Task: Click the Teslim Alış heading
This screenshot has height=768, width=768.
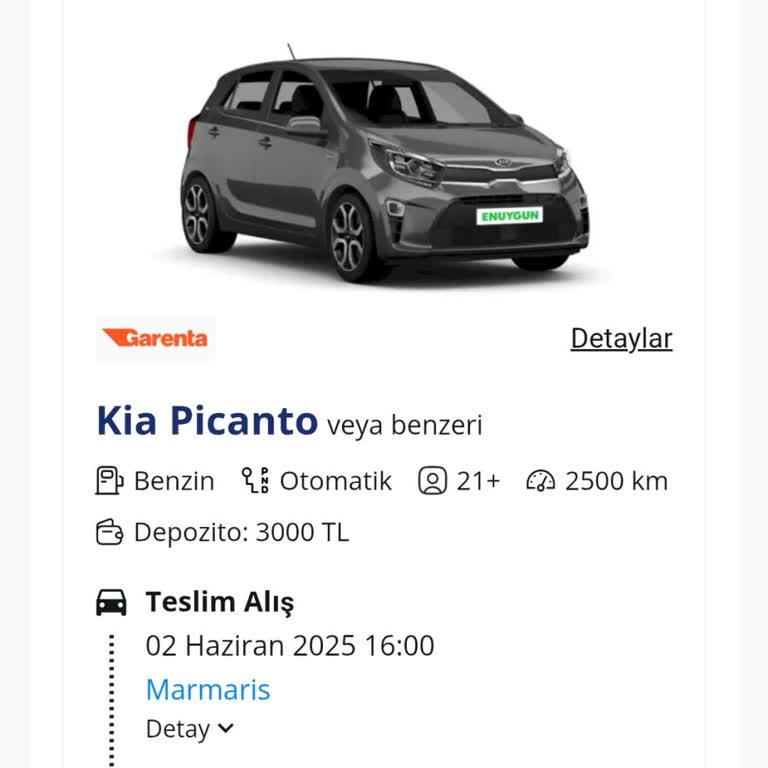Action: pos(220,602)
